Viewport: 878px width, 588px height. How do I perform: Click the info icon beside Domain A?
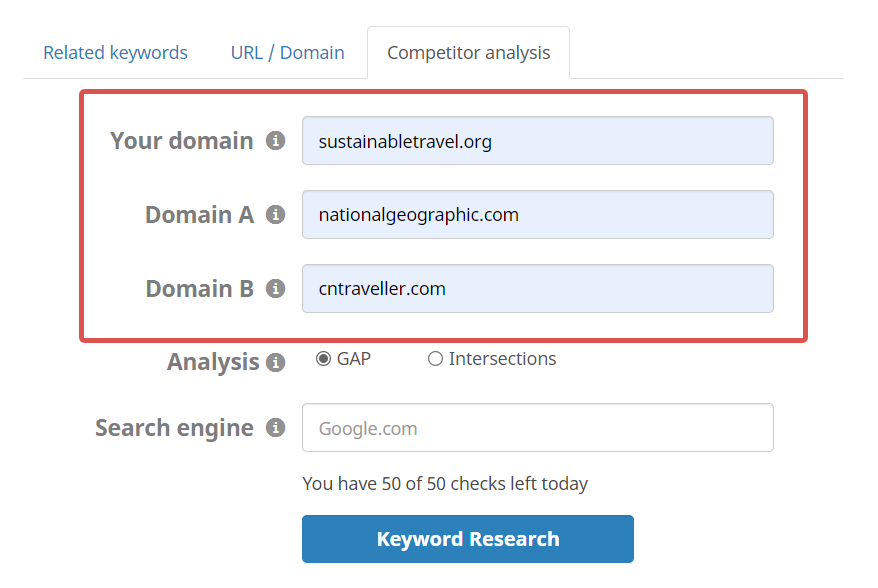pyautogui.click(x=275, y=214)
